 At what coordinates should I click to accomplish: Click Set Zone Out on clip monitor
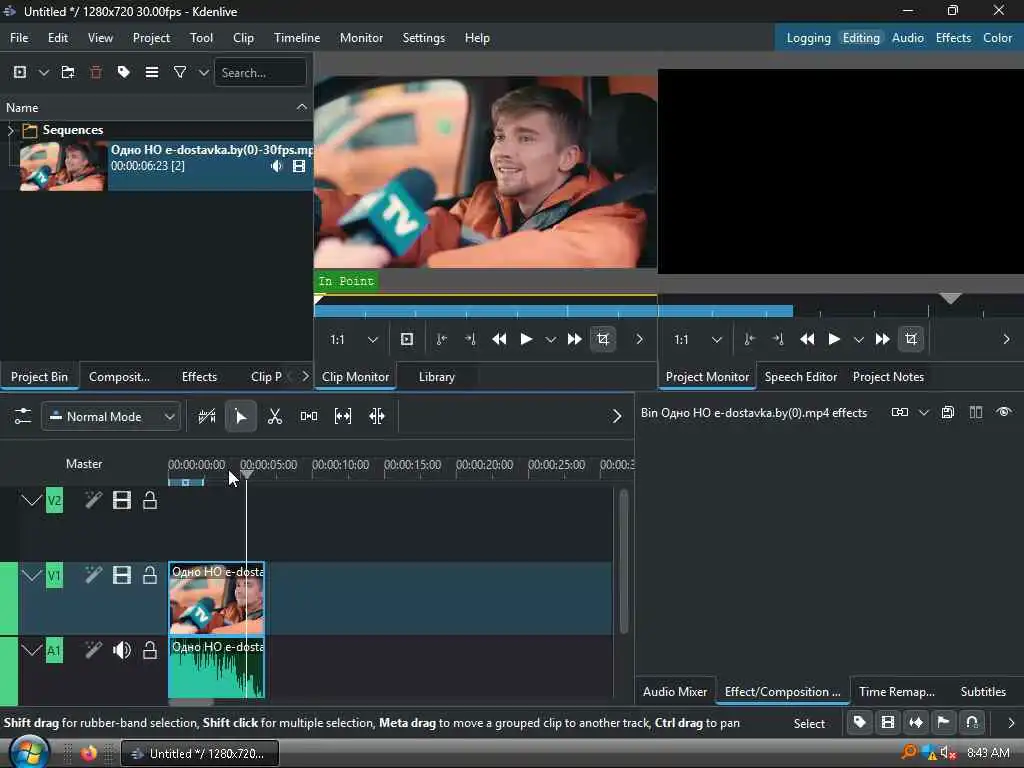pyautogui.click(x=470, y=340)
